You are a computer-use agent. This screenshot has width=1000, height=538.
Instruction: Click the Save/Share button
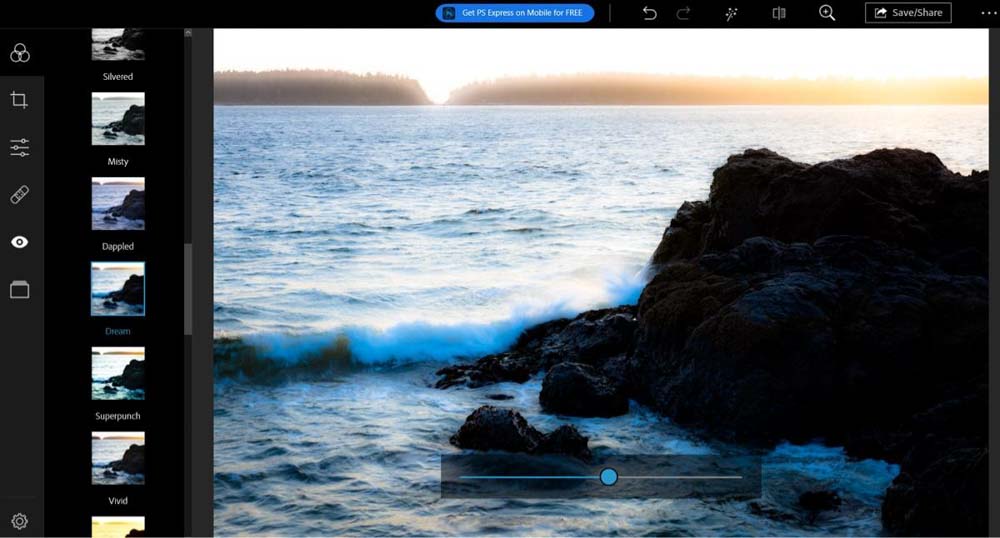(x=908, y=13)
